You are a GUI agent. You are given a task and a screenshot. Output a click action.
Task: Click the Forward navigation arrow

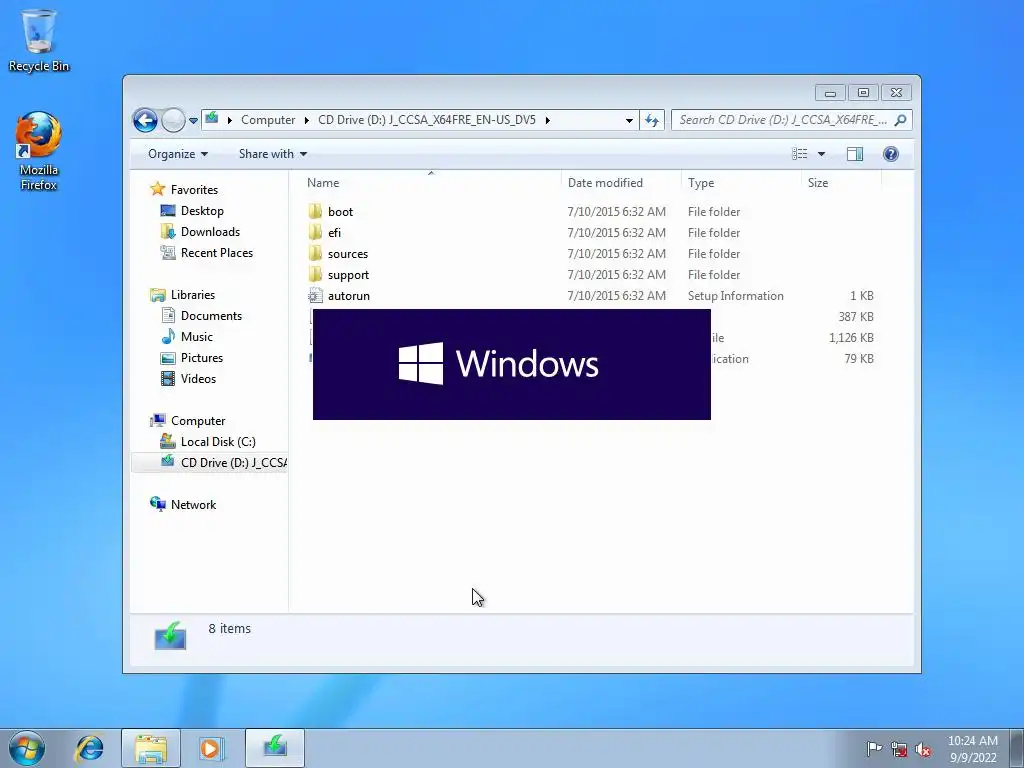point(173,120)
